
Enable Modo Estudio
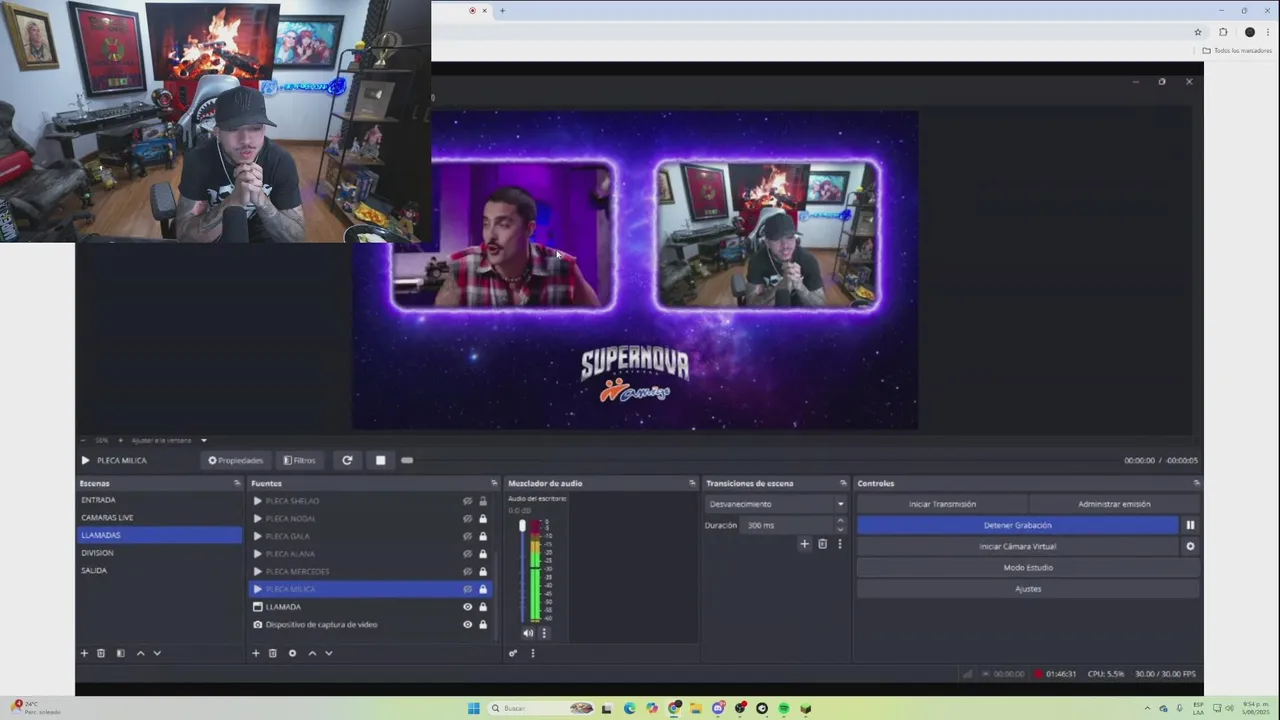click(1028, 567)
